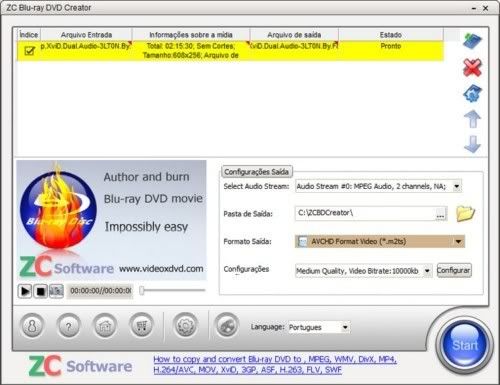Click Informações sobre a mídia header
This screenshot has height=385, width=500.
tap(191, 35)
